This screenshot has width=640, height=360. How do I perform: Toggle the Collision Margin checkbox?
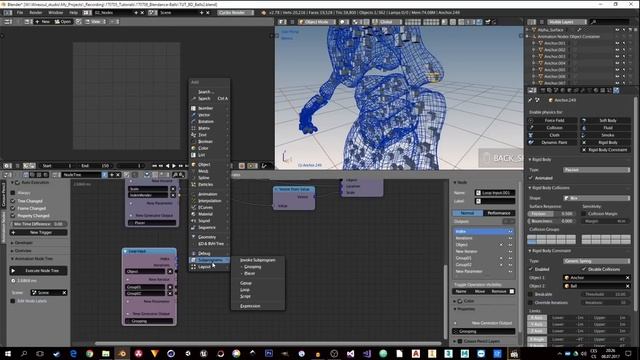(584, 213)
